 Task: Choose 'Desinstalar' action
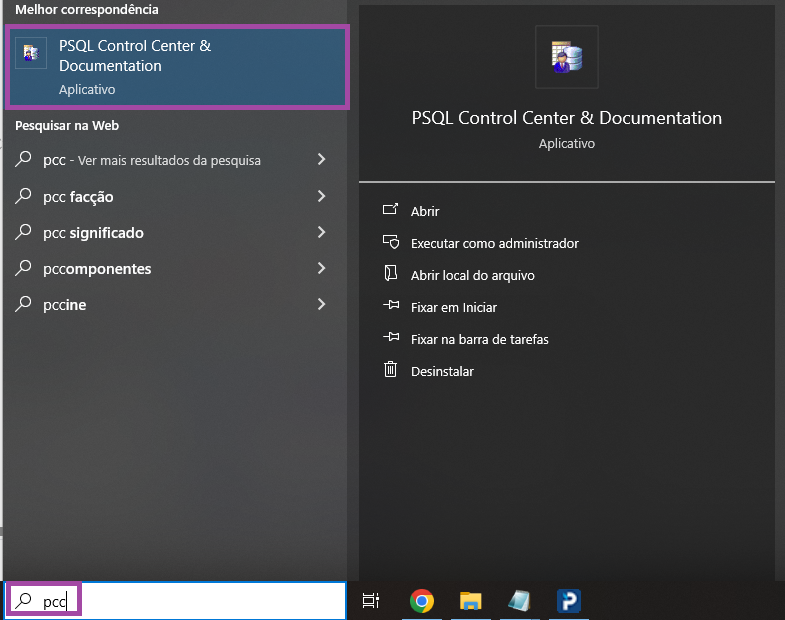[x=442, y=372]
